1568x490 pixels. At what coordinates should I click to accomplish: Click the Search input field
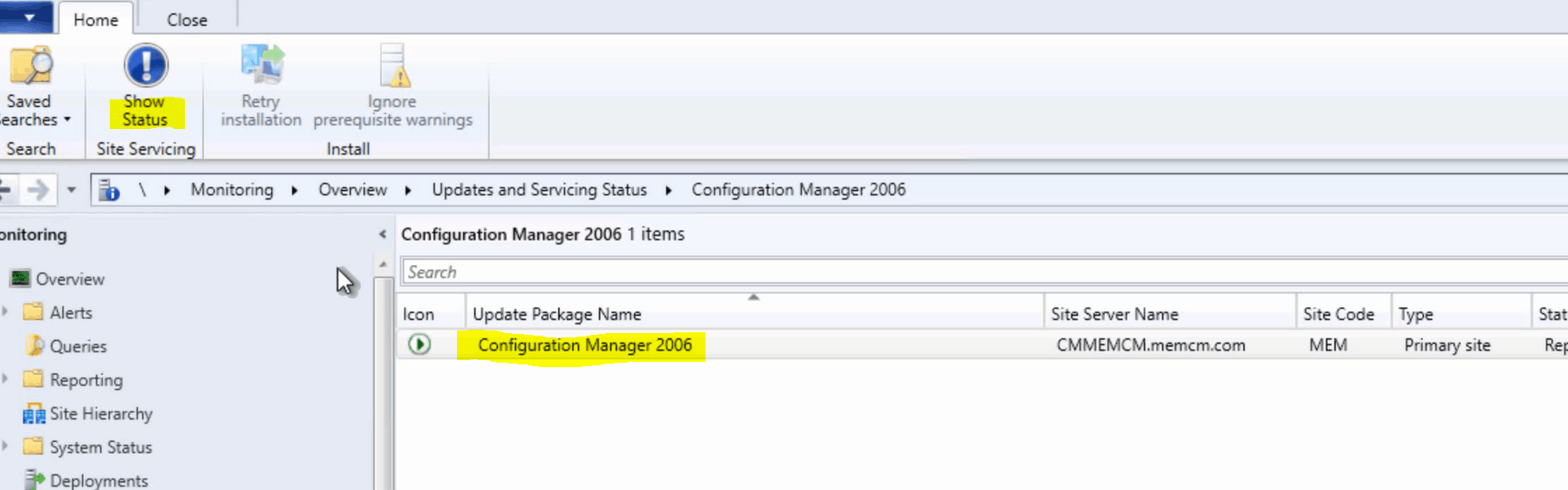[984, 272]
